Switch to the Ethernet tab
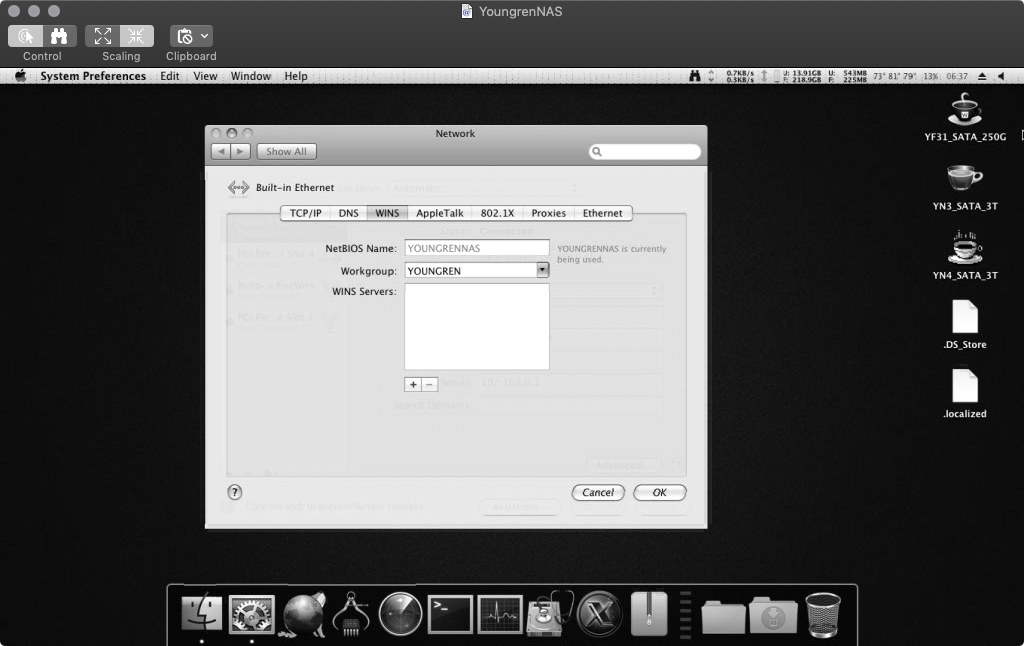The height and width of the screenshot is (646, 1024). click(603, 213)
